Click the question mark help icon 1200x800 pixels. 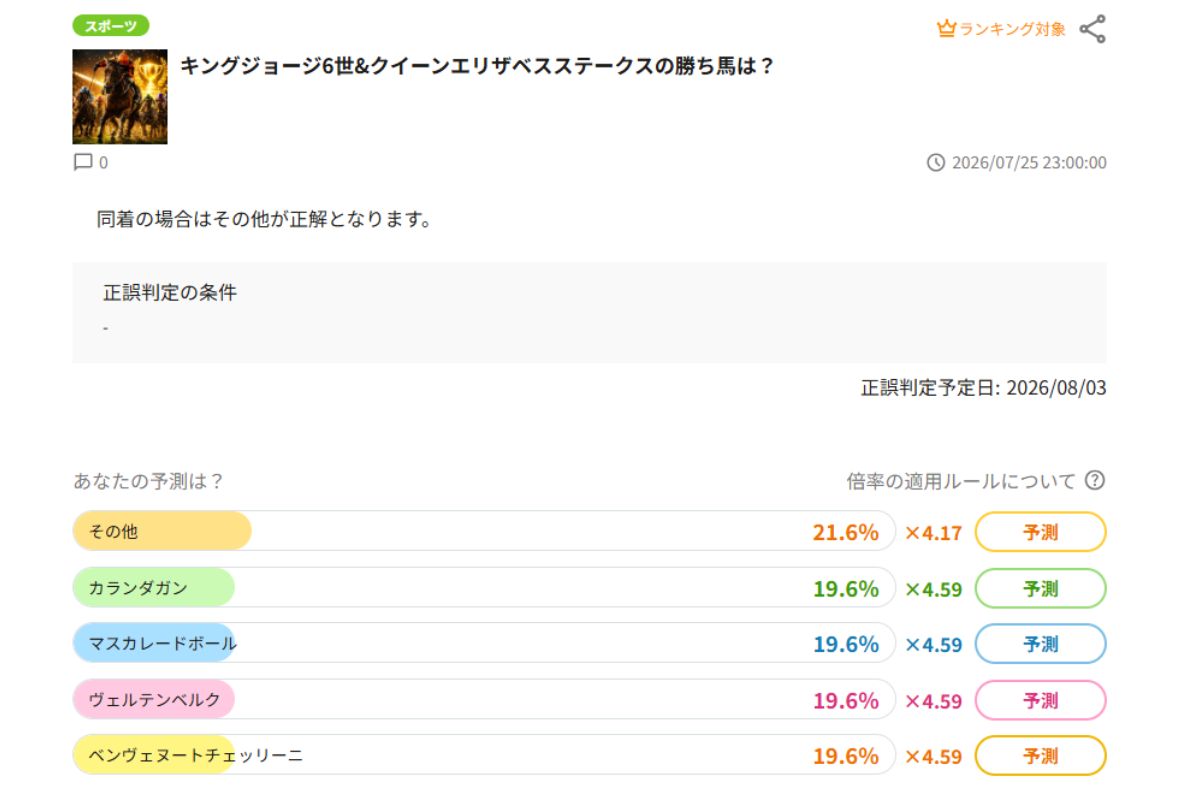1095,480
